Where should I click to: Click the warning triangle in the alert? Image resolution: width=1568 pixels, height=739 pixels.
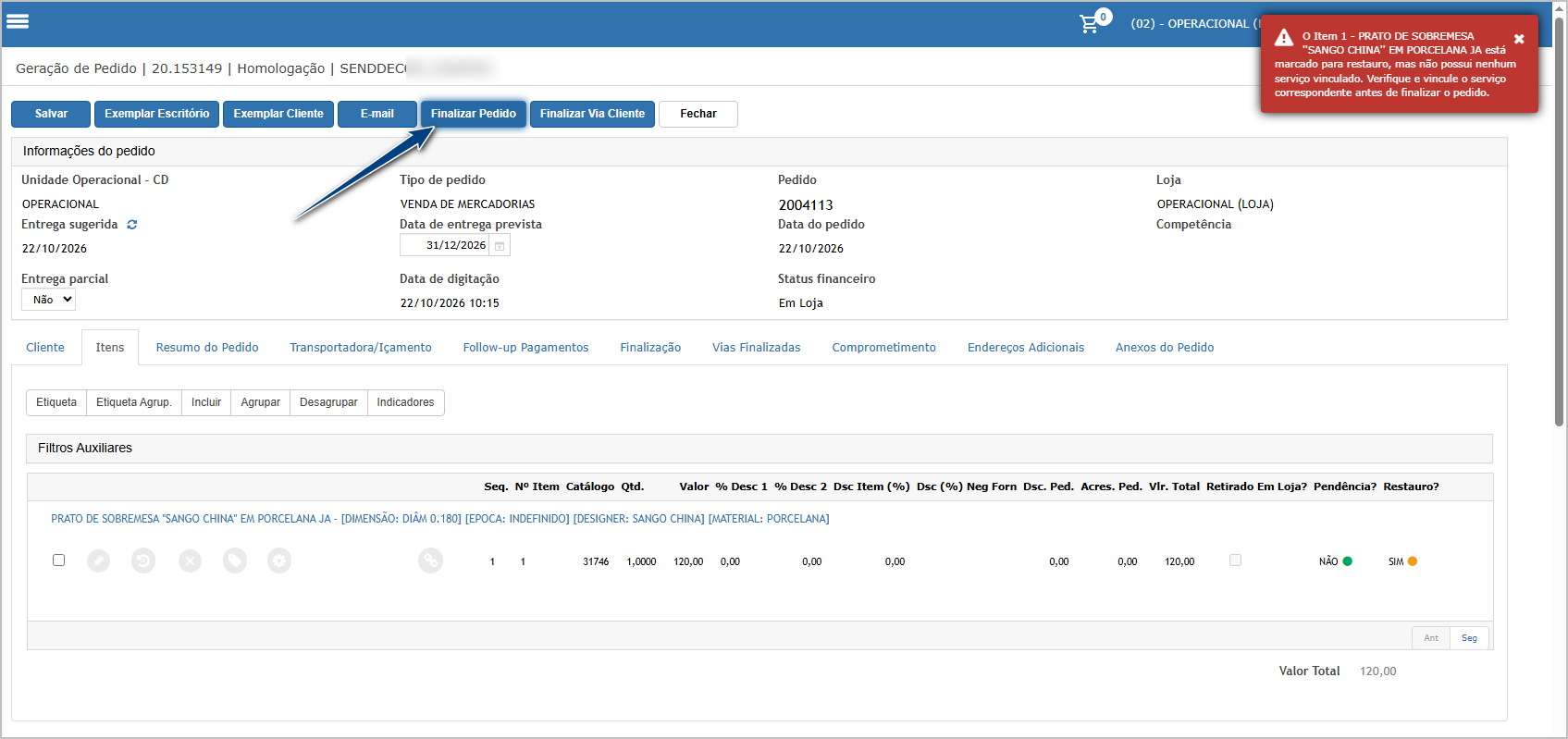click(1284, 38)
